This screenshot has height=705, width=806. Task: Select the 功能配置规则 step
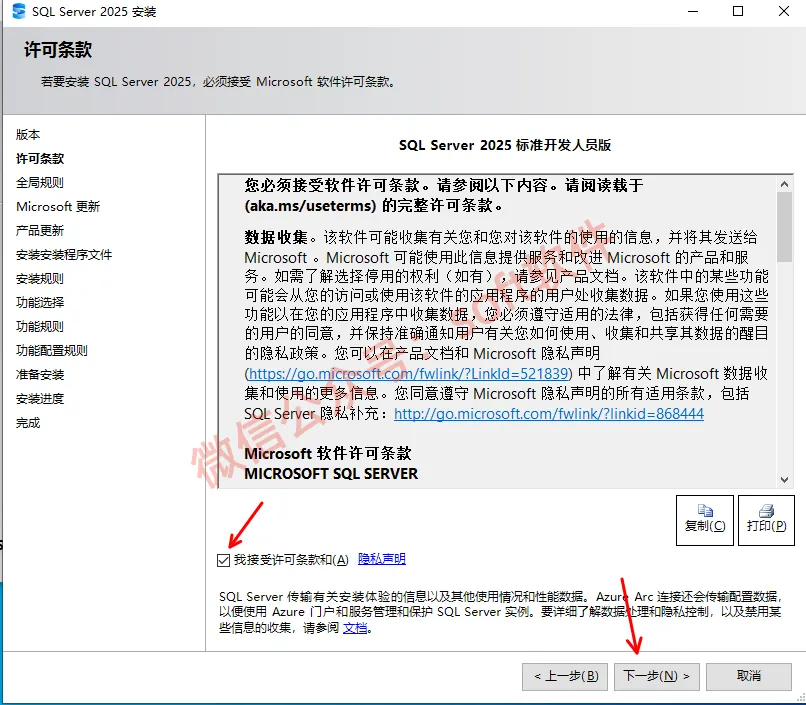tap(52, 351)
